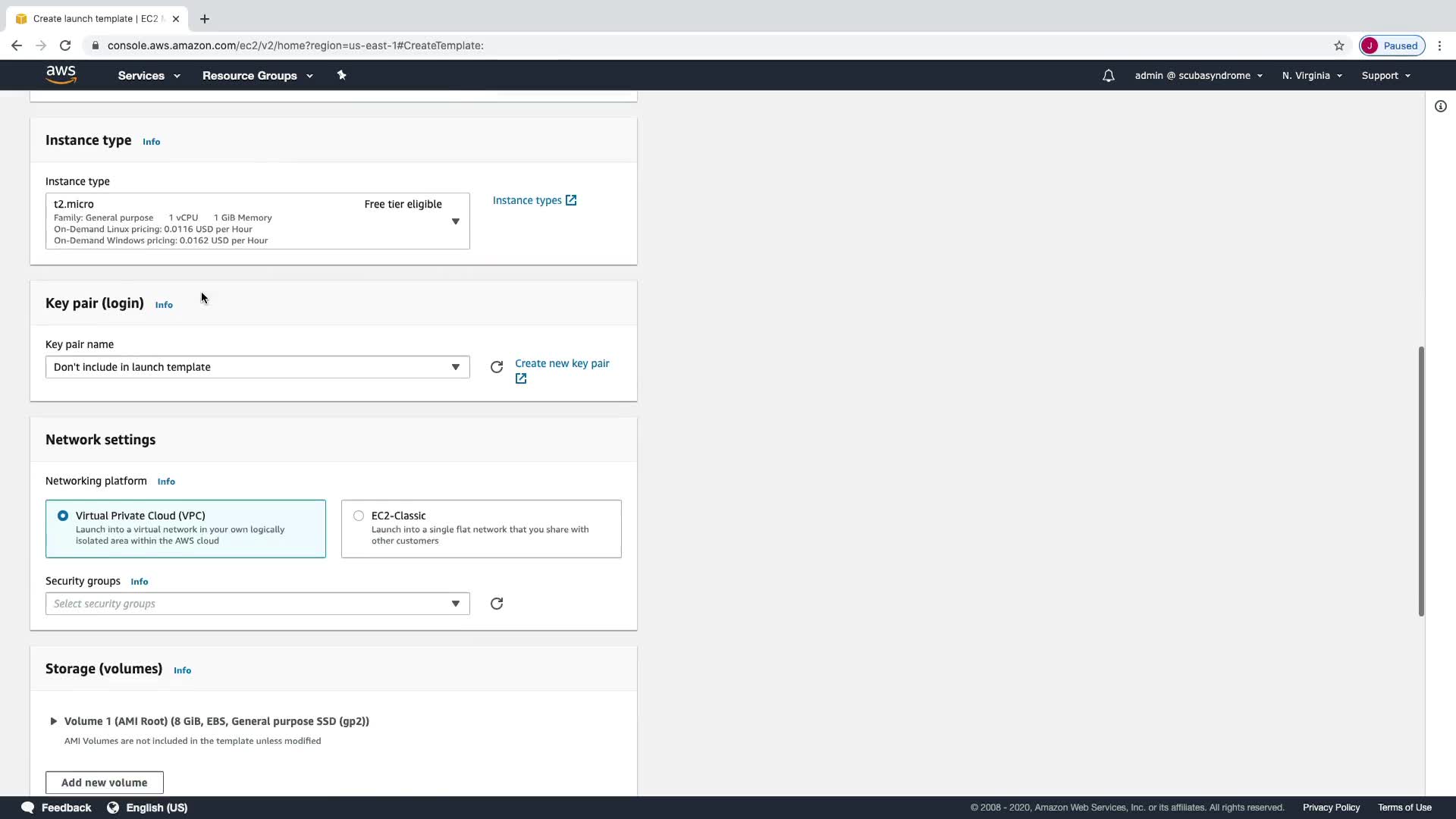Screen dimensions: 1456x819
Task: Click the pin shortcut icon in navbar
Action: [x=341, y=75]
